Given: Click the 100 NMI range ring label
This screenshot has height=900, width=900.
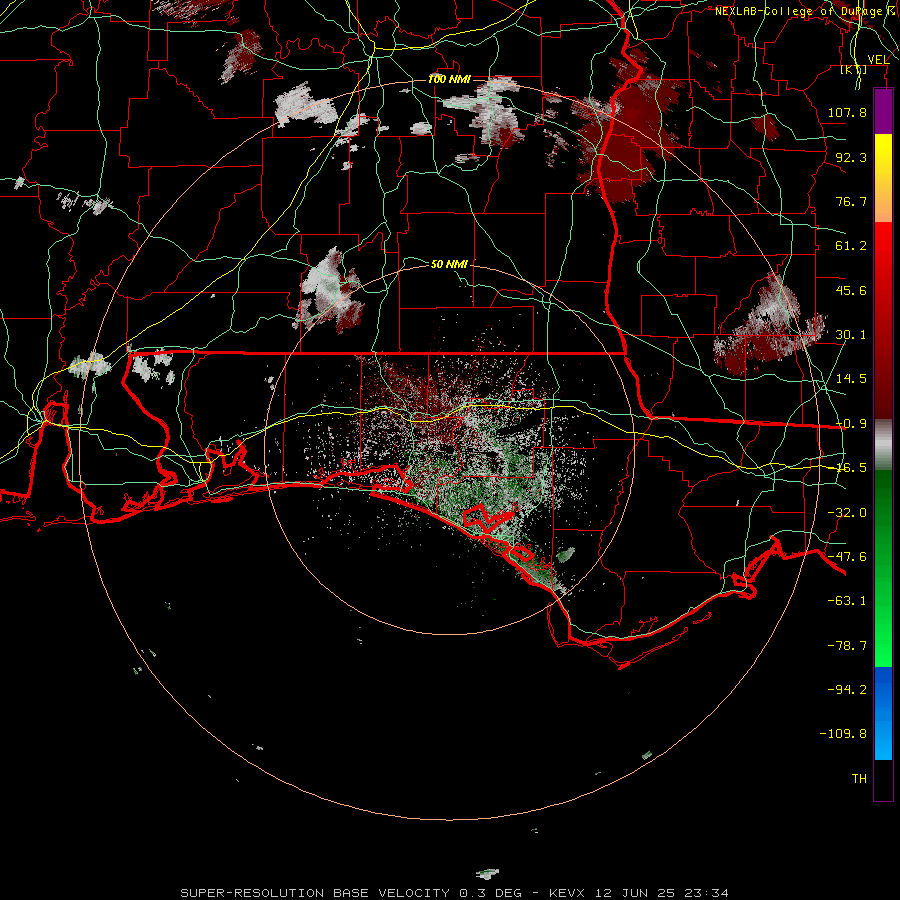Looking at the screenshot, I should tap(448, 79).
